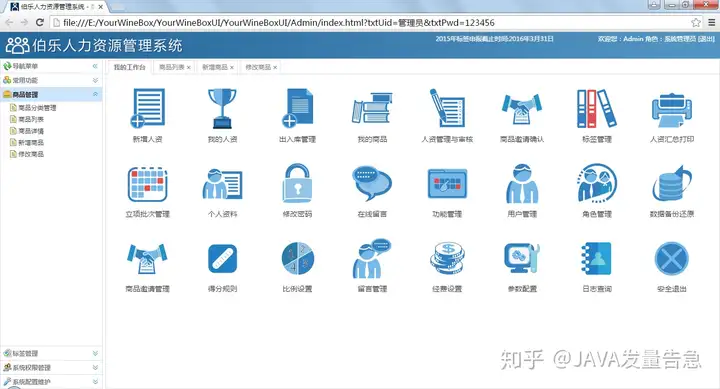Expand the 常用功能 sidebar section
This screenshot has height=389, width=720.
[51, 80]
